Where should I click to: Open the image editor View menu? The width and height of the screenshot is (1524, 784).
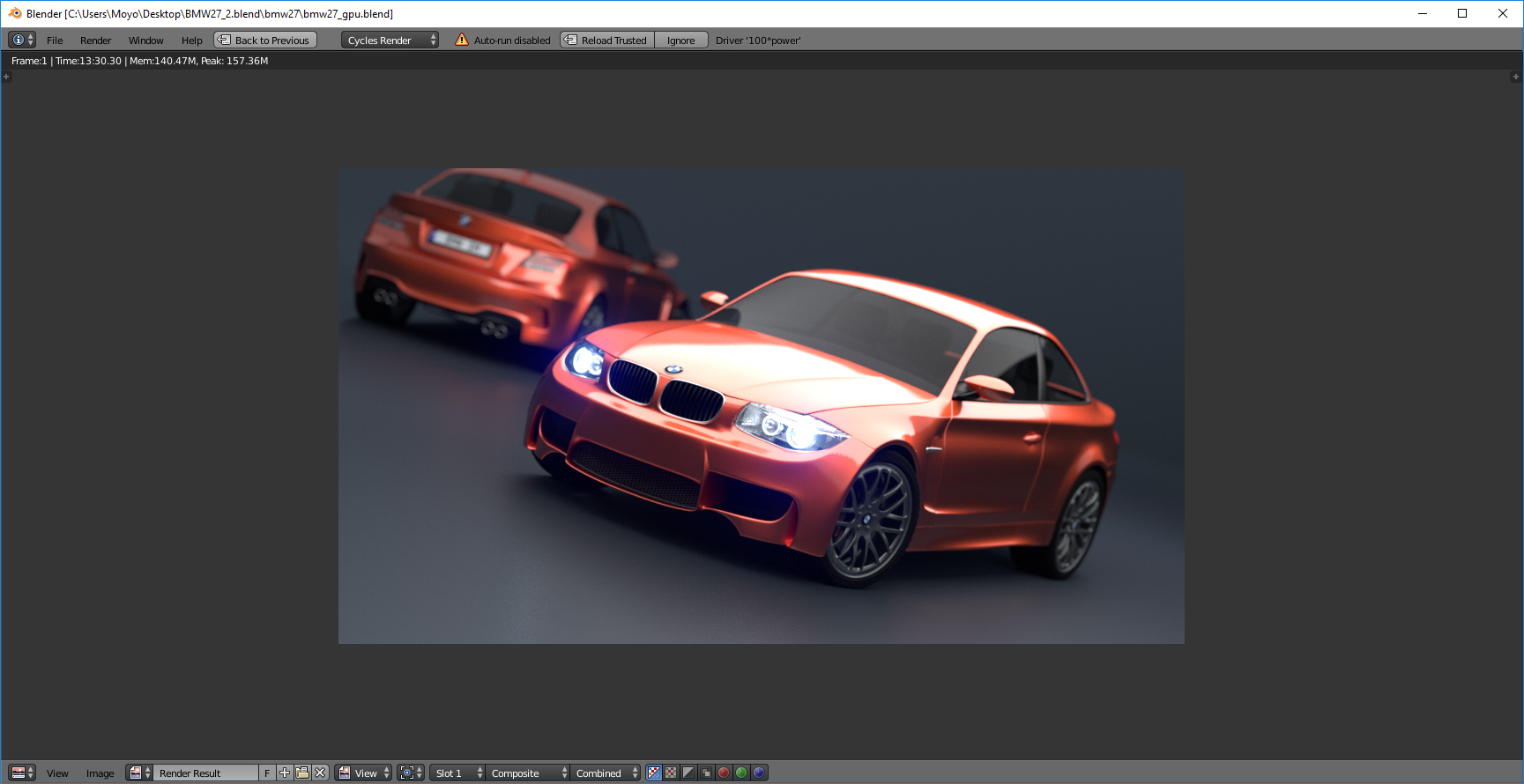57,773
